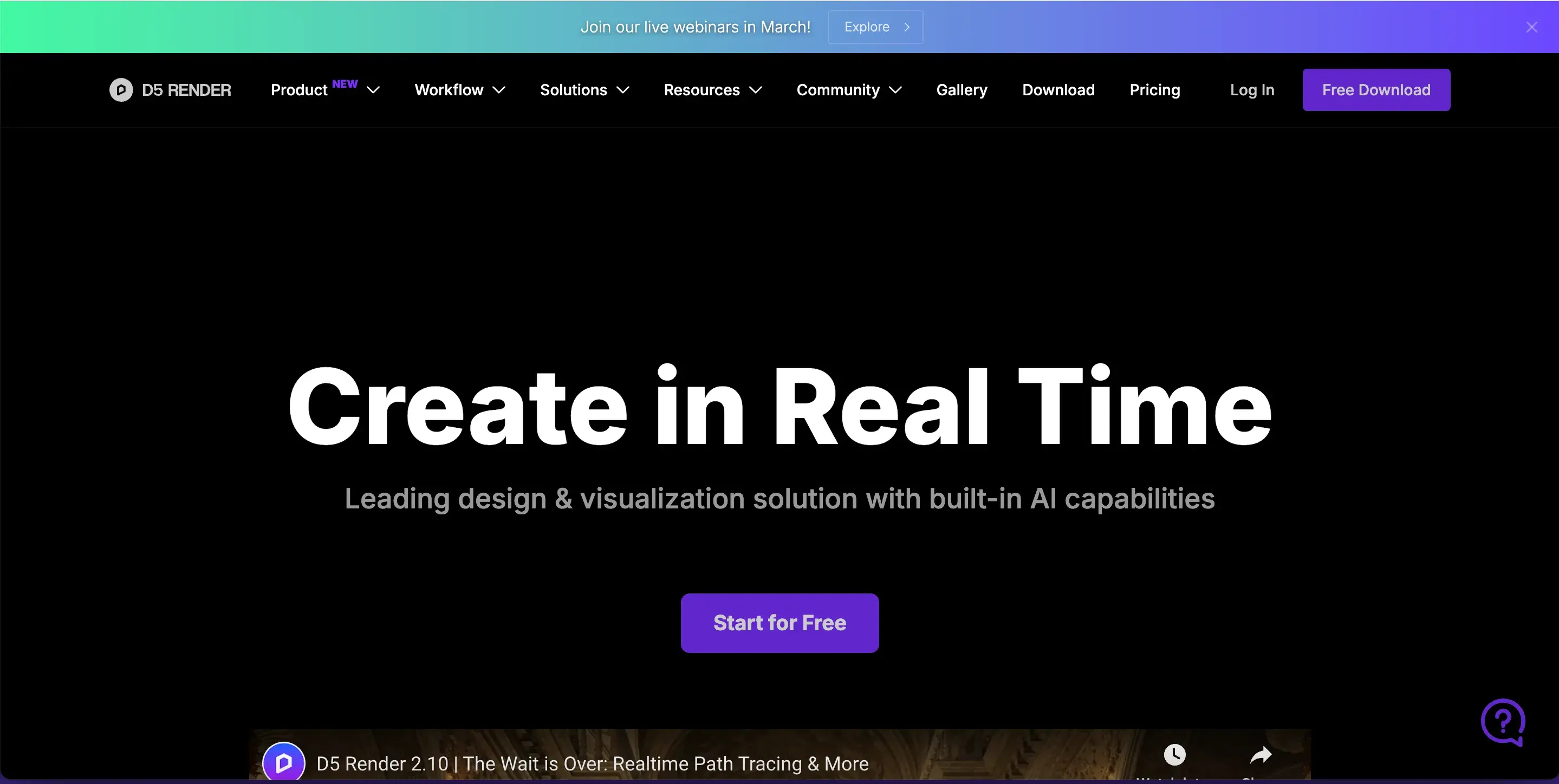Click the Share arrow icon on video player
The image size is (1559, 784).
[1261, 754]
